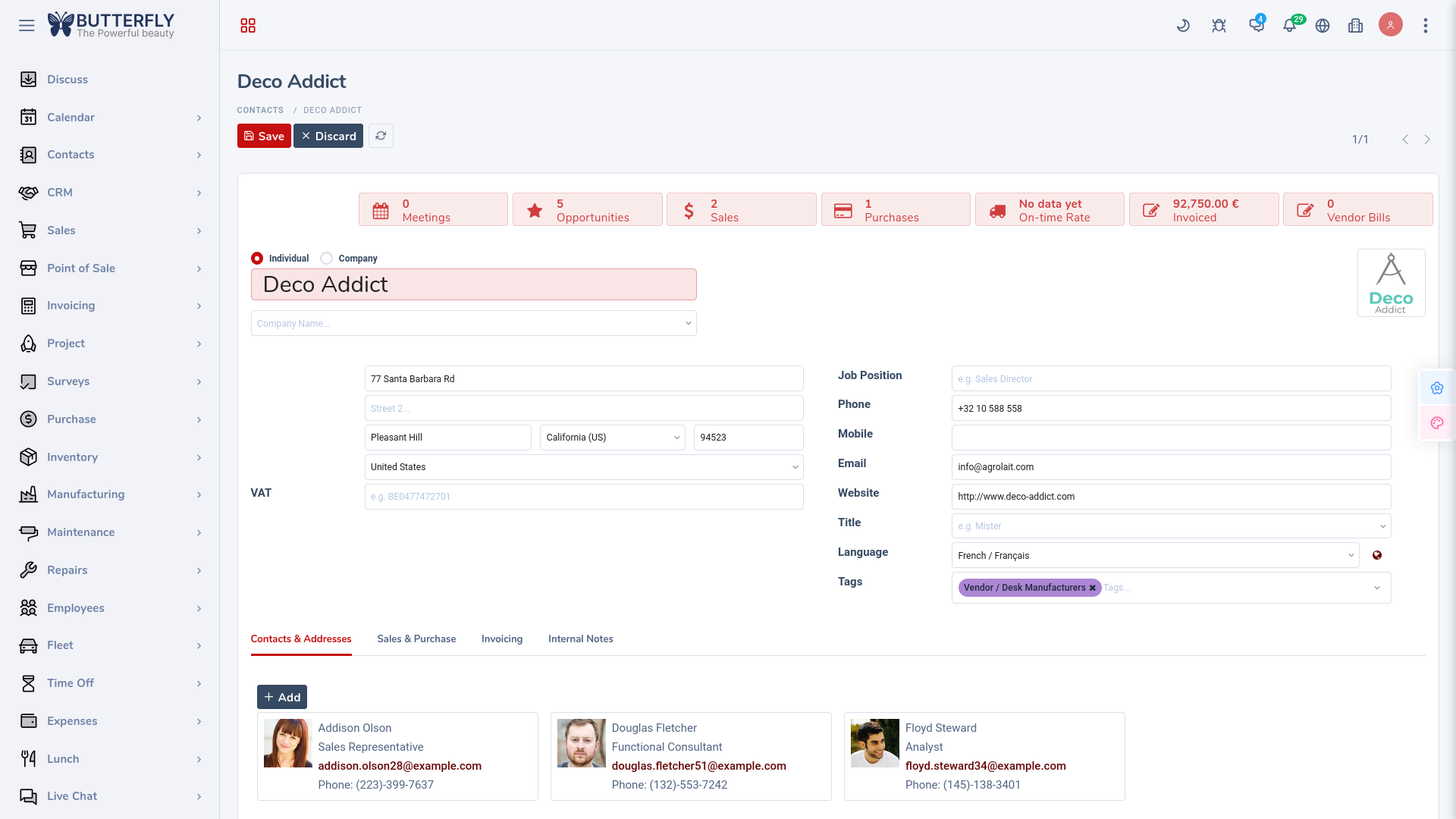Open the Sales stat button
The height and width of the screenshot is (819, 1456).
click(x=742, y=210)
